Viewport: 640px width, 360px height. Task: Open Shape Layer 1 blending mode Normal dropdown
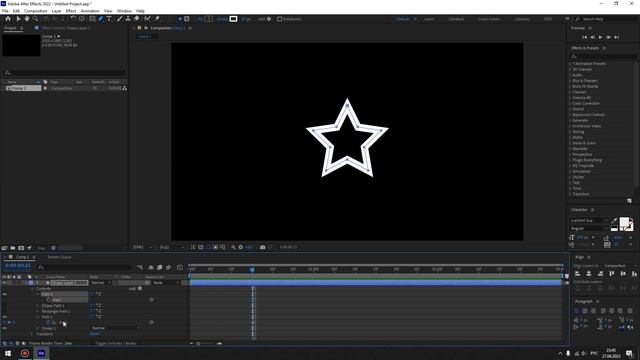[x=100, y=282]
